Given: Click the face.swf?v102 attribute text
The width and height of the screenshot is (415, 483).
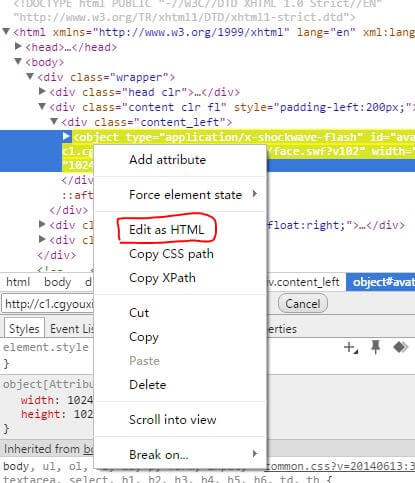Looking at the screenshot, I should [317, 151].
